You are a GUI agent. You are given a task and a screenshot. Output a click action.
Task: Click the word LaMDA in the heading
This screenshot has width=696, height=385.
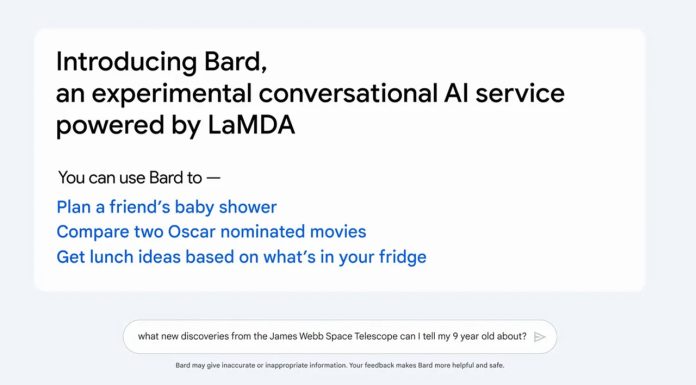coord(251,125)
